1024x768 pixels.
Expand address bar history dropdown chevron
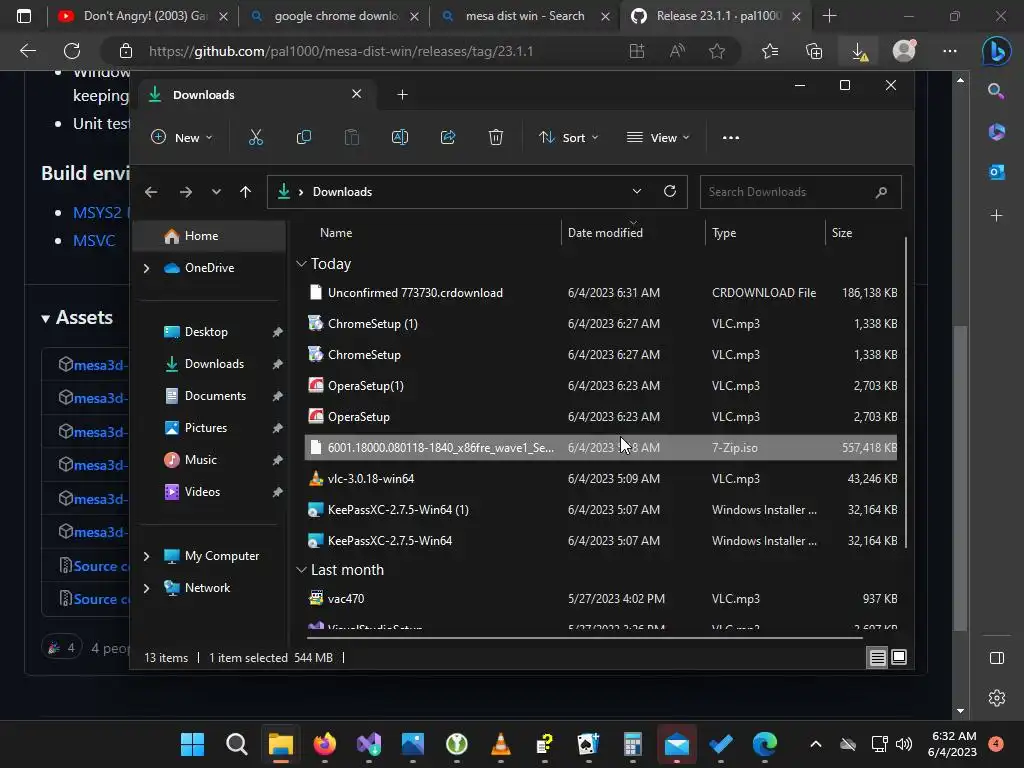coord(637,191)
